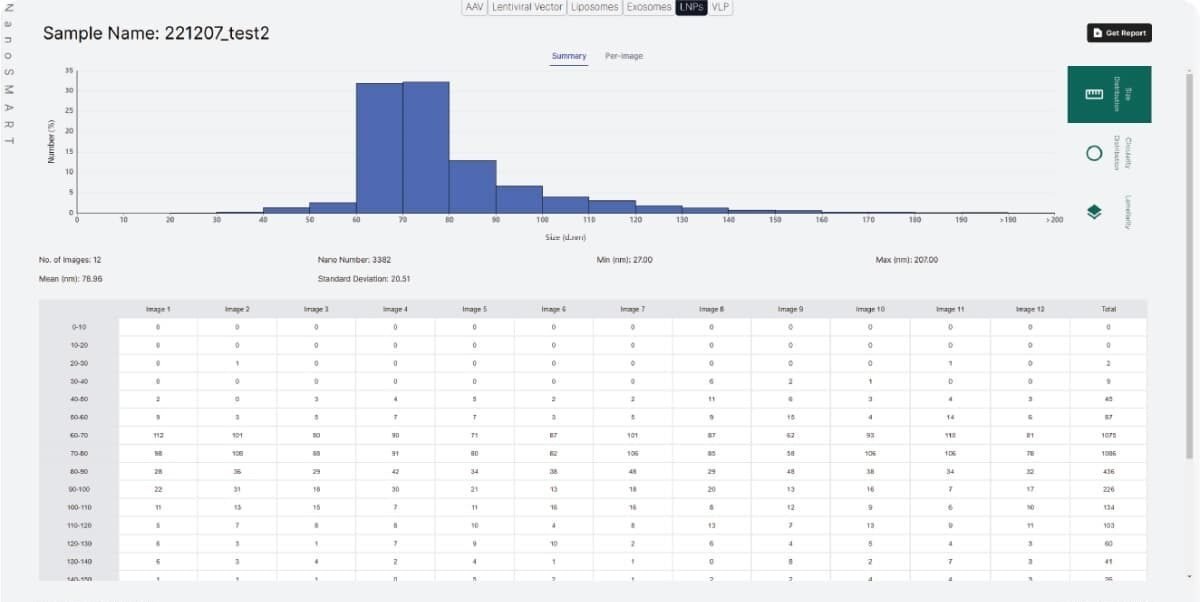Click the 60-70 histogram bar
Viewport: 1200px width, 602px height.
coord(379,148)
